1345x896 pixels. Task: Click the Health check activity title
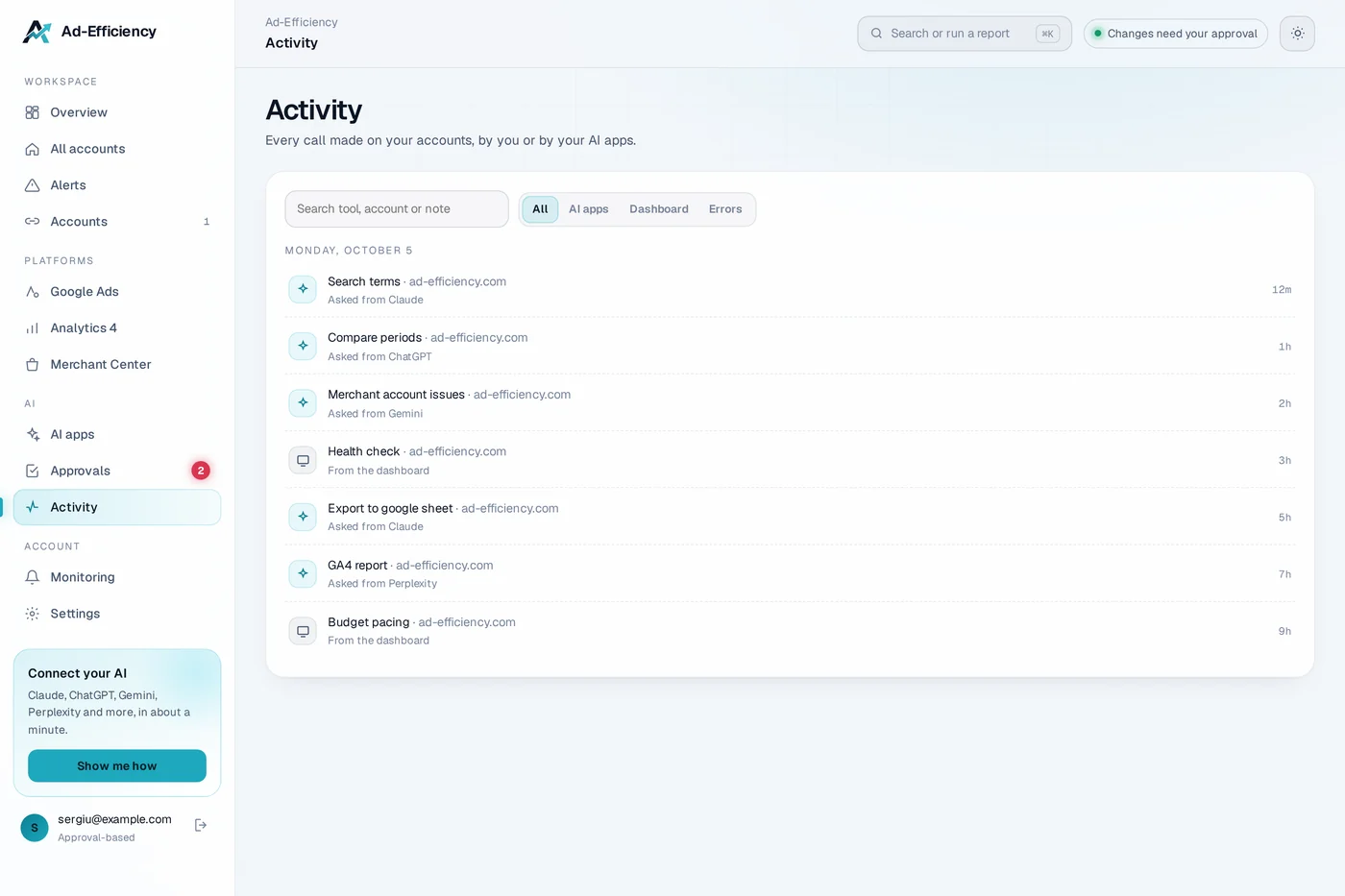point(363,451)
